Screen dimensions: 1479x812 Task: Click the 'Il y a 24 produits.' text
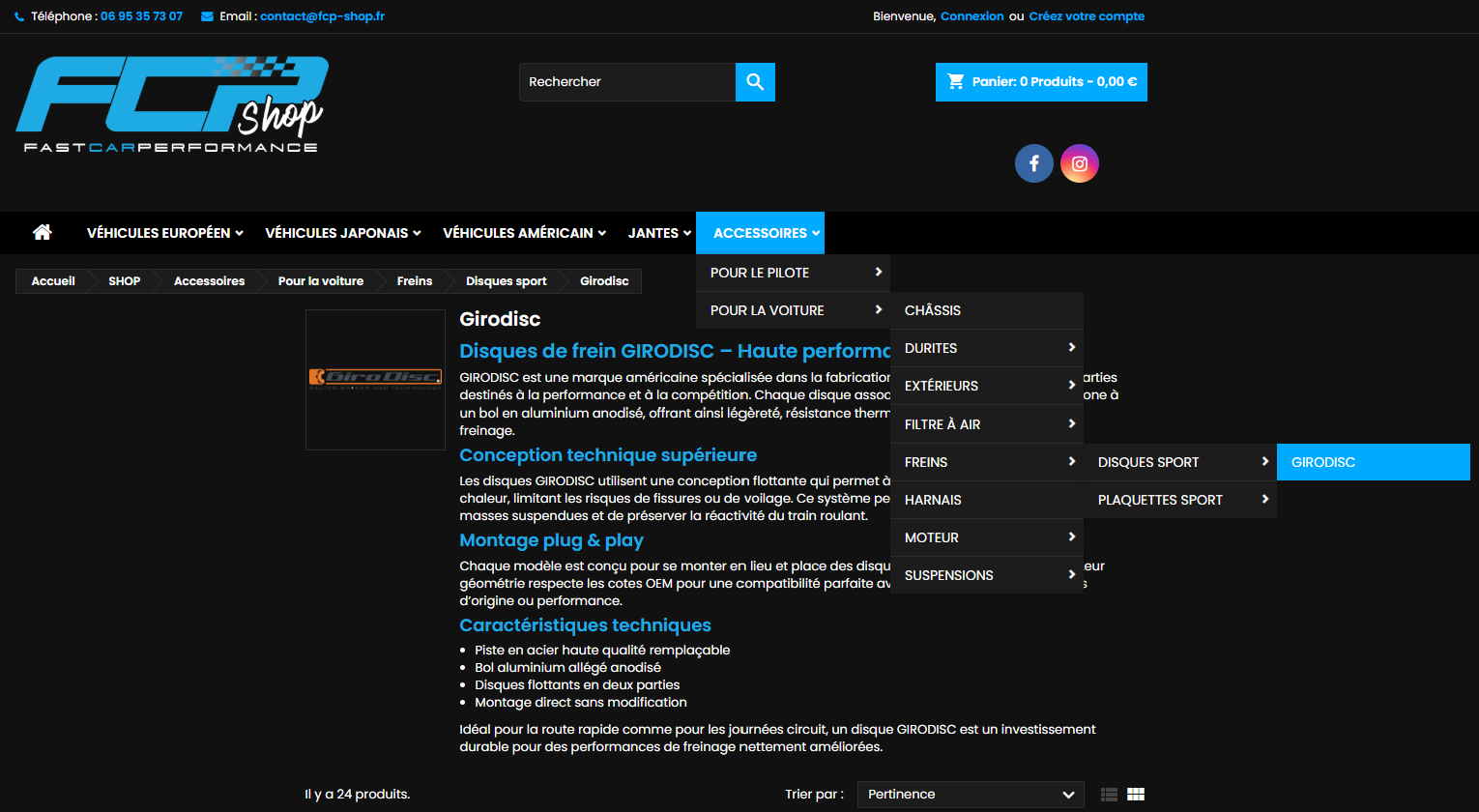pos(358,795)
